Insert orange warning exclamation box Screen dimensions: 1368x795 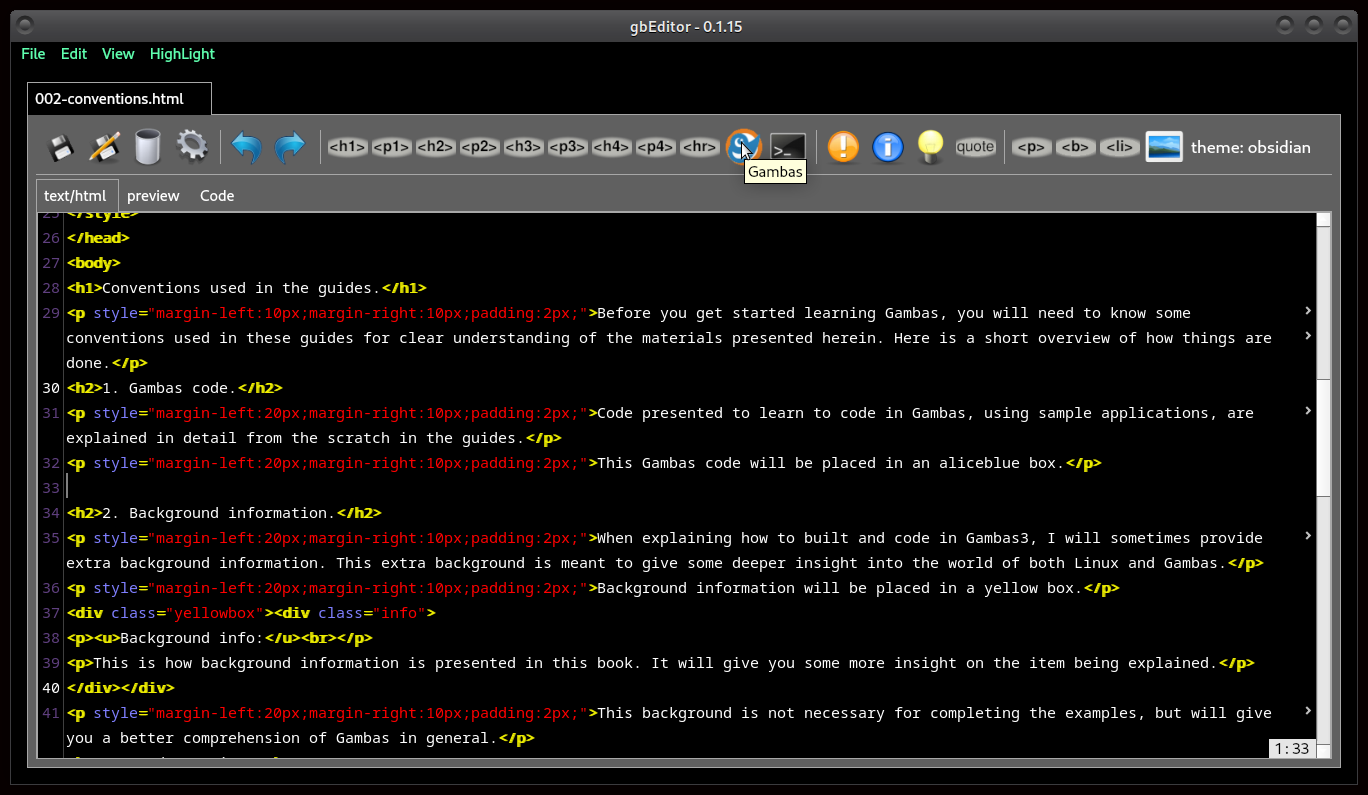(x=843, y=147)
